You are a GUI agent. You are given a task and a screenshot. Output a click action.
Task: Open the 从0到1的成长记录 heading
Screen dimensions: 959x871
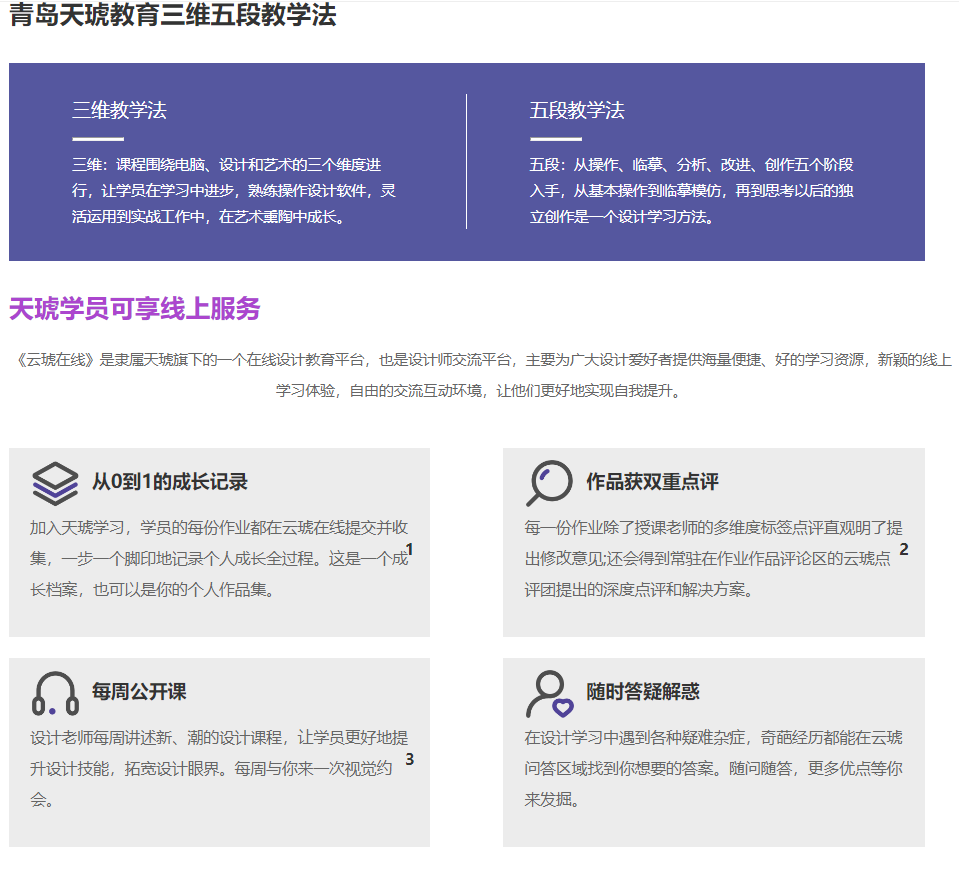coord(169,482)
